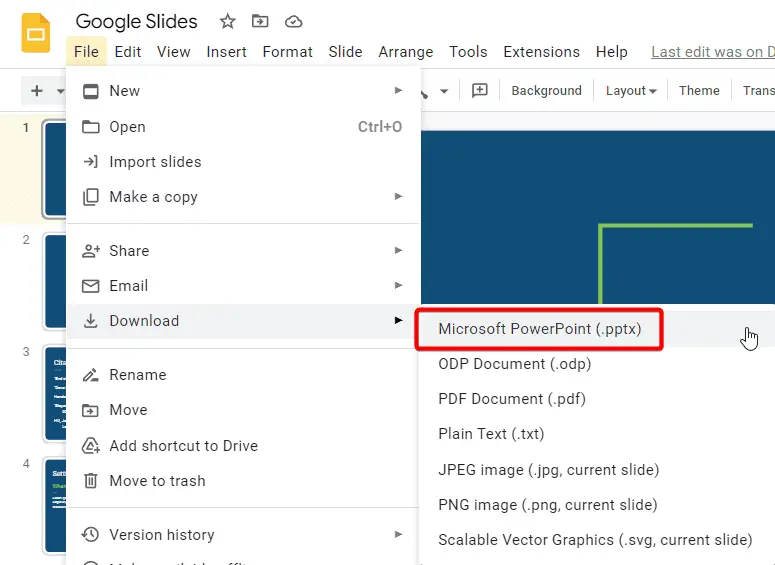Viewport: 775px width, 565px height.
Task: Open the new slide layout dropdown arrow
Action: [60, 91]
